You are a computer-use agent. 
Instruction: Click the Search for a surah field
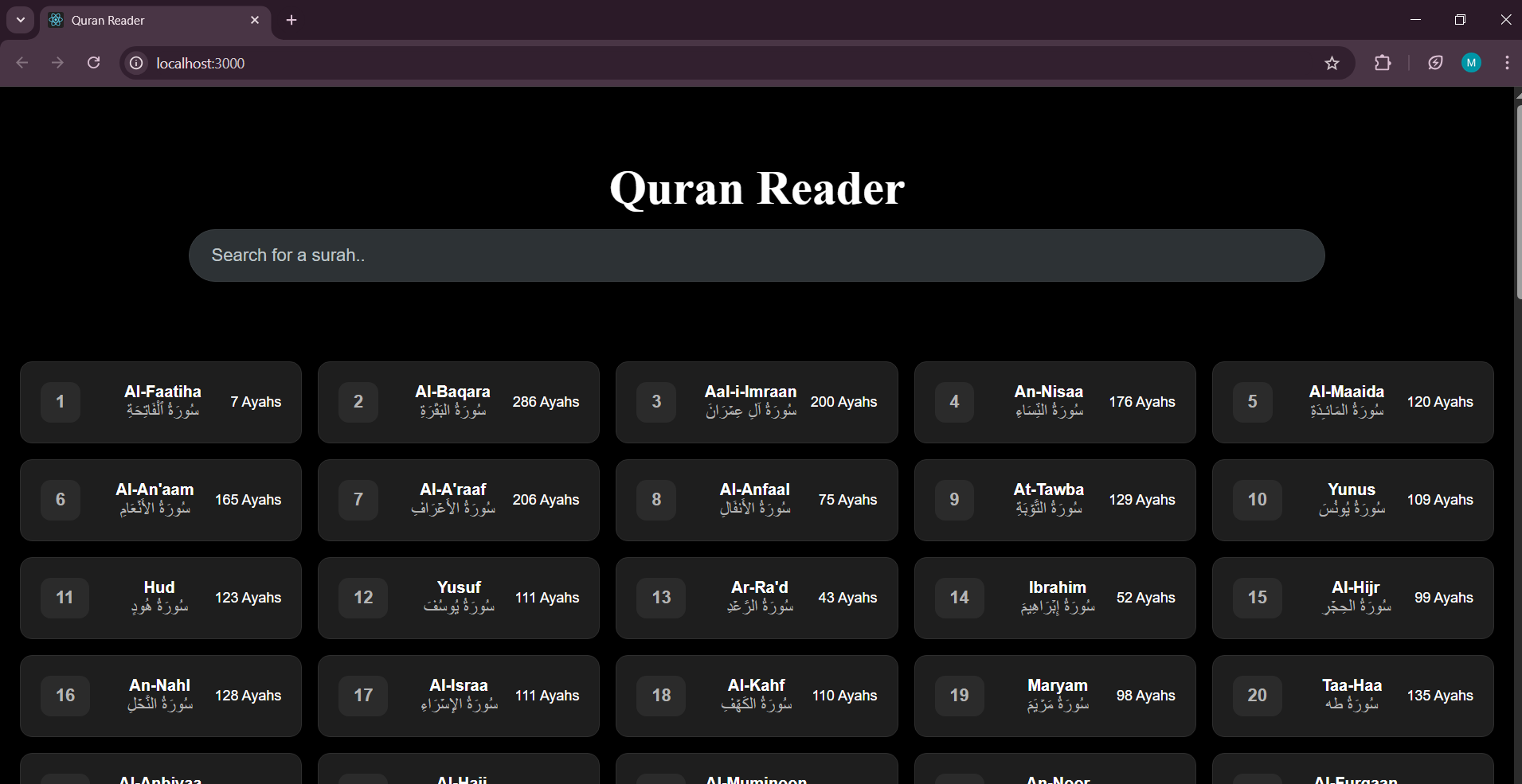coord(756,255)
